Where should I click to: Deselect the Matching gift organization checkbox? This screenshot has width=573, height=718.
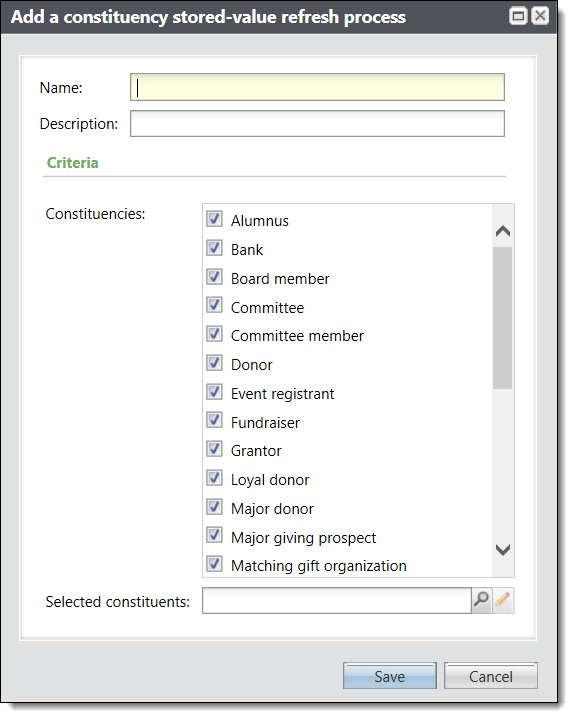[214, 564]
